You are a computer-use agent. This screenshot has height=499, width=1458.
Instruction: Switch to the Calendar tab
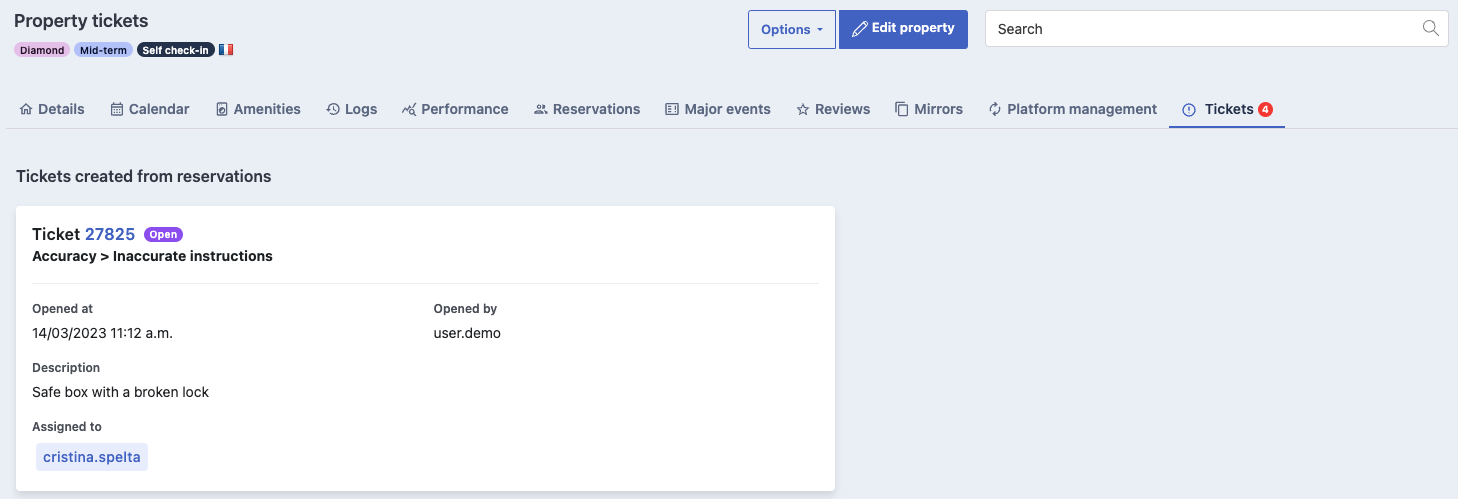(150, 109)
